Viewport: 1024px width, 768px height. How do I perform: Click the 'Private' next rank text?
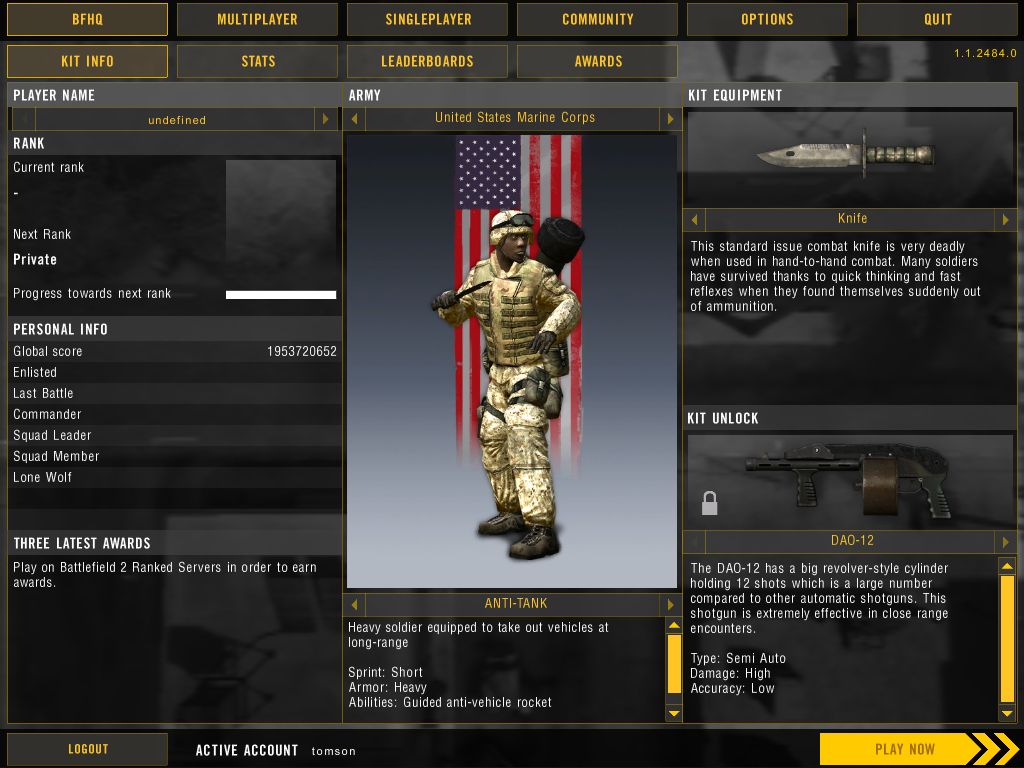coord(35,259)
